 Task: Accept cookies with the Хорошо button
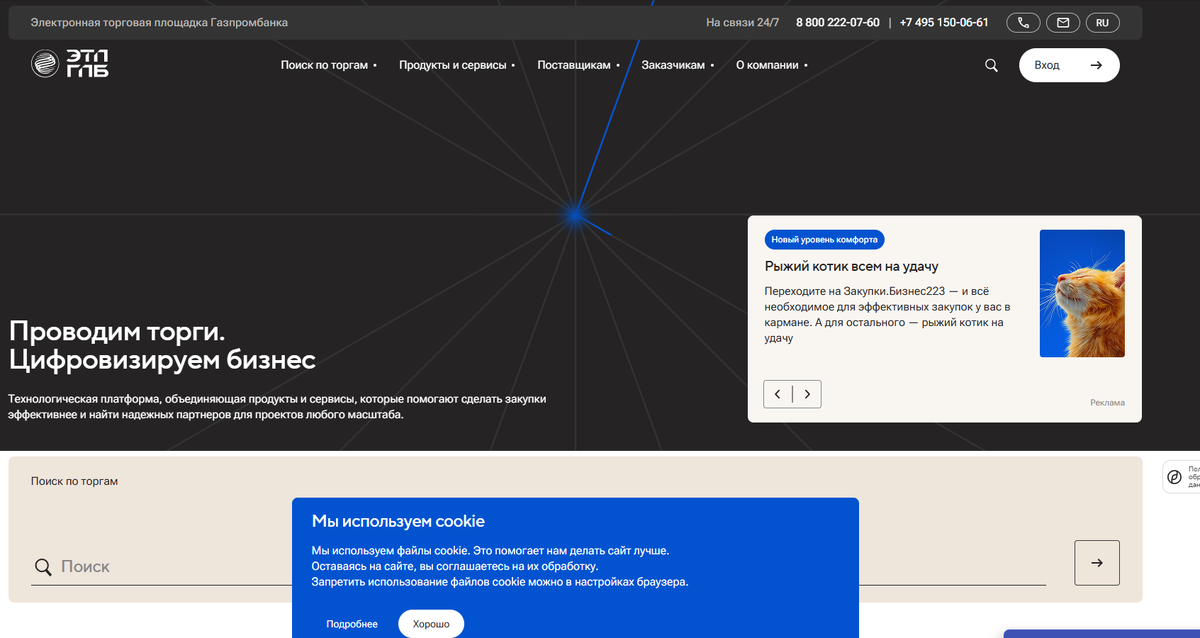point(431,624)
